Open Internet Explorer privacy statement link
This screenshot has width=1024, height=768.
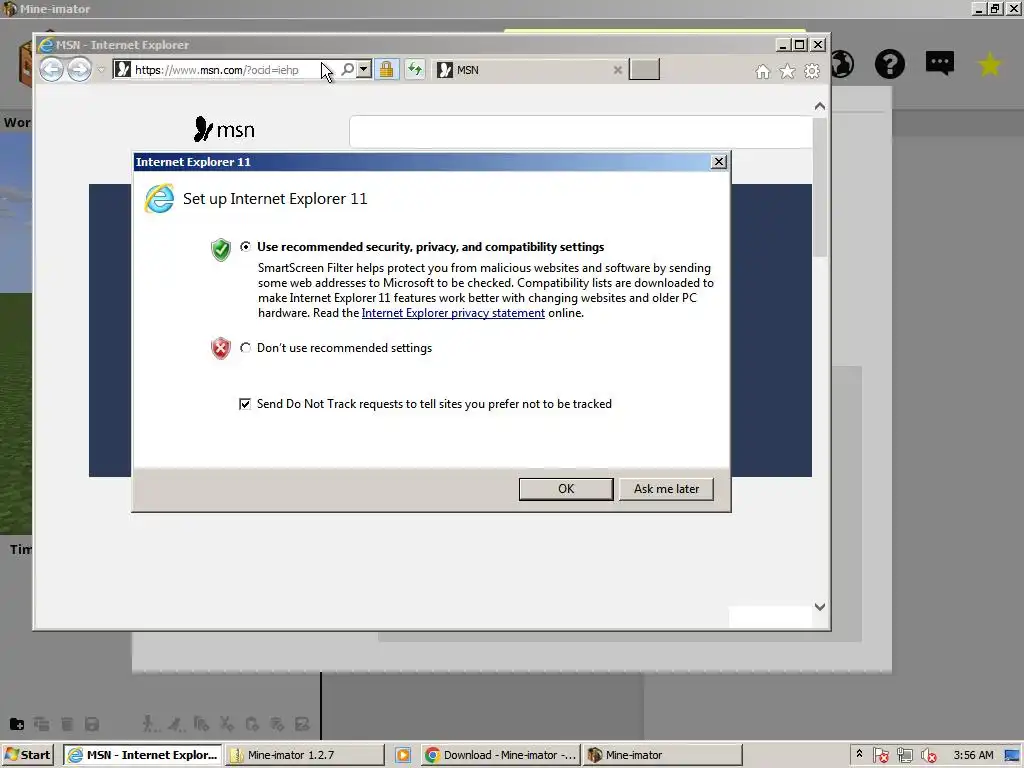click(453, 313)
